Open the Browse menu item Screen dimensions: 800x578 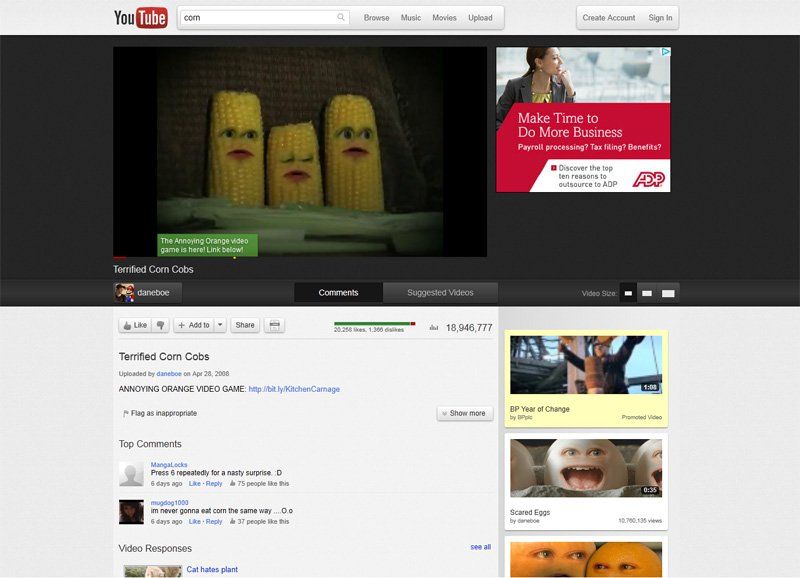coord(377,18)
